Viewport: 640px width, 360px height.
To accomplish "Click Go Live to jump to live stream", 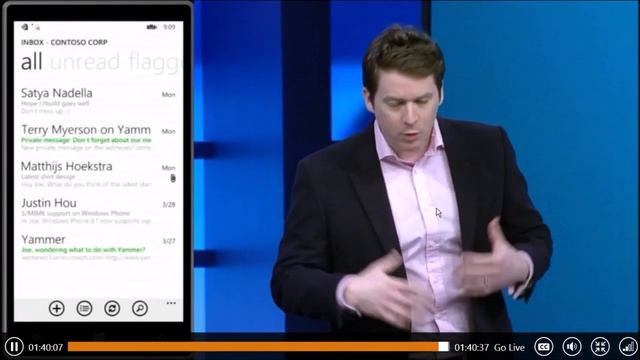I will [x=509, y=347].
